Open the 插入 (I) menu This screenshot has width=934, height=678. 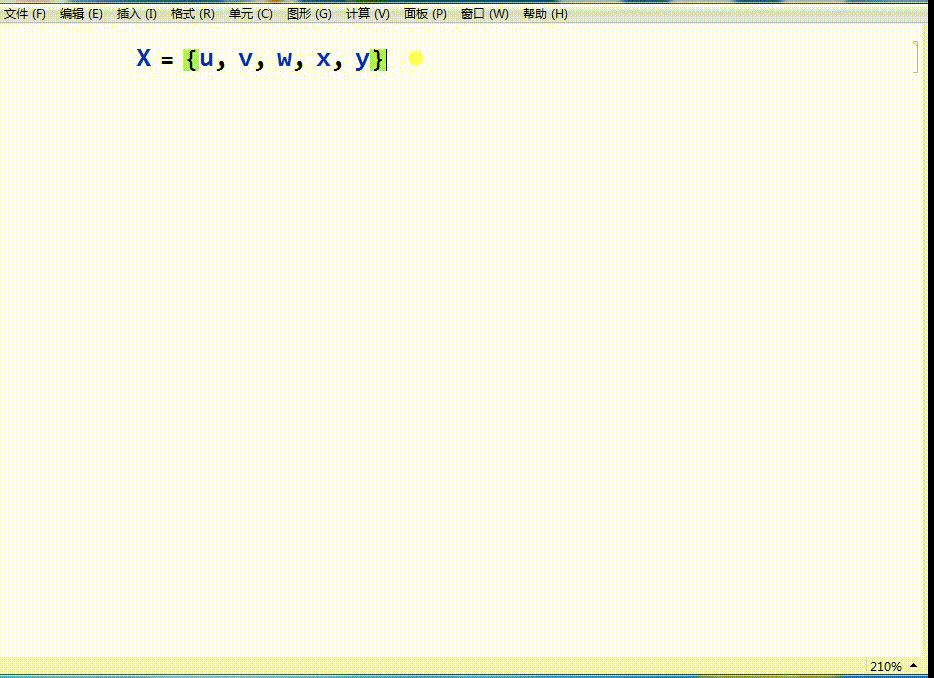click(136, 14)
